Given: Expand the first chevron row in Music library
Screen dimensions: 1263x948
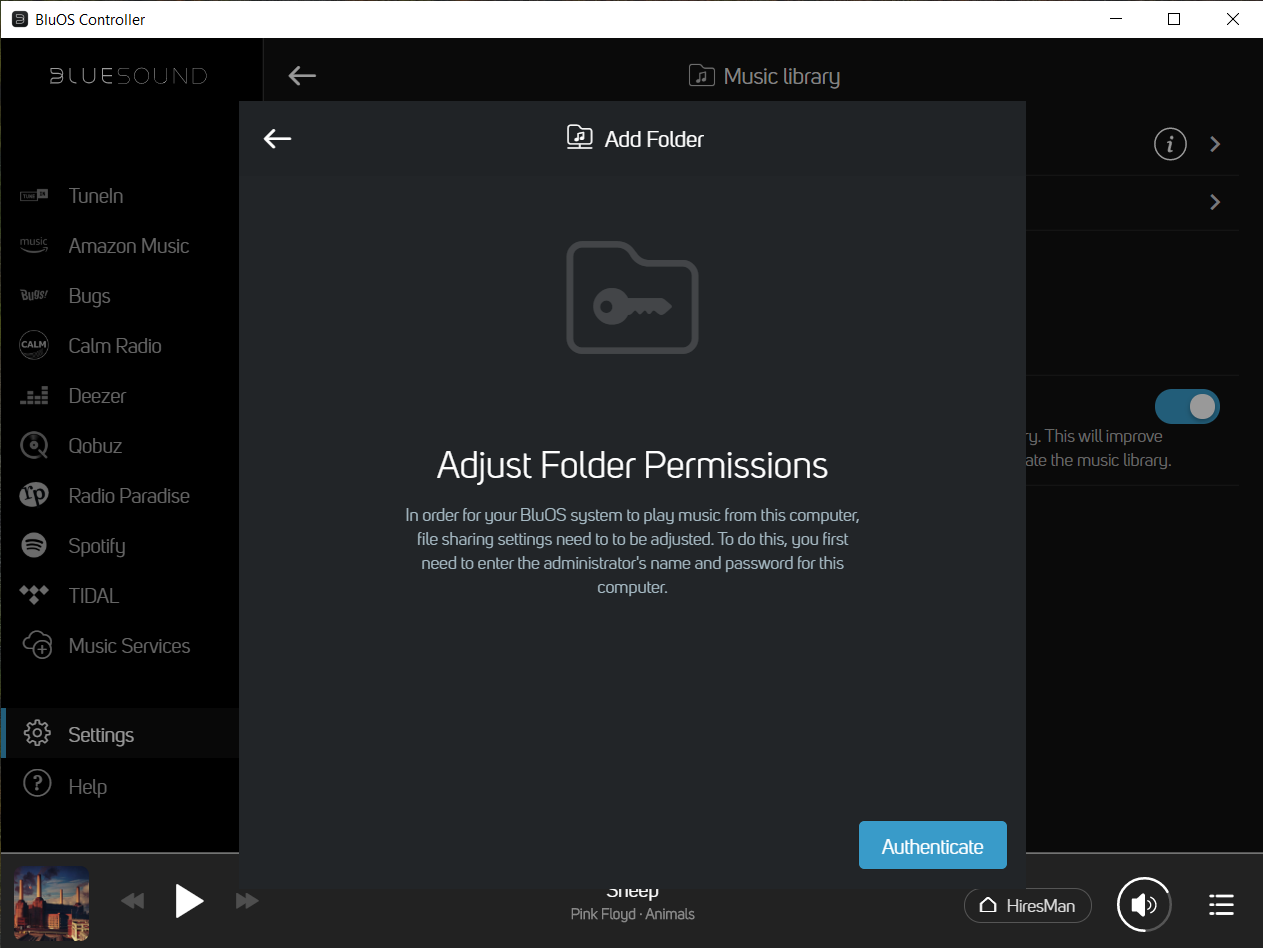Looking at the screenshot, I should [x=1215, y=144].
